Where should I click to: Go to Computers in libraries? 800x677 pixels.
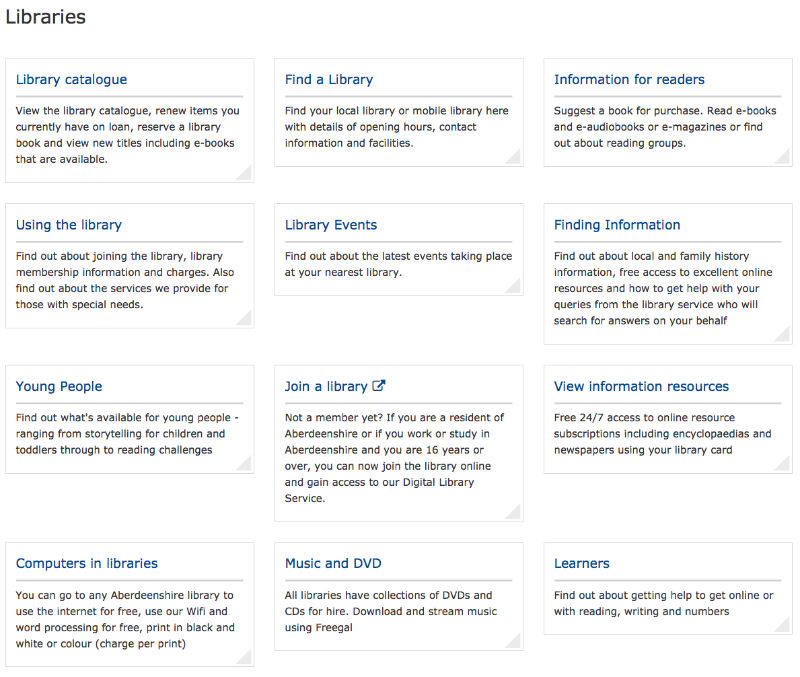point(87,563)
